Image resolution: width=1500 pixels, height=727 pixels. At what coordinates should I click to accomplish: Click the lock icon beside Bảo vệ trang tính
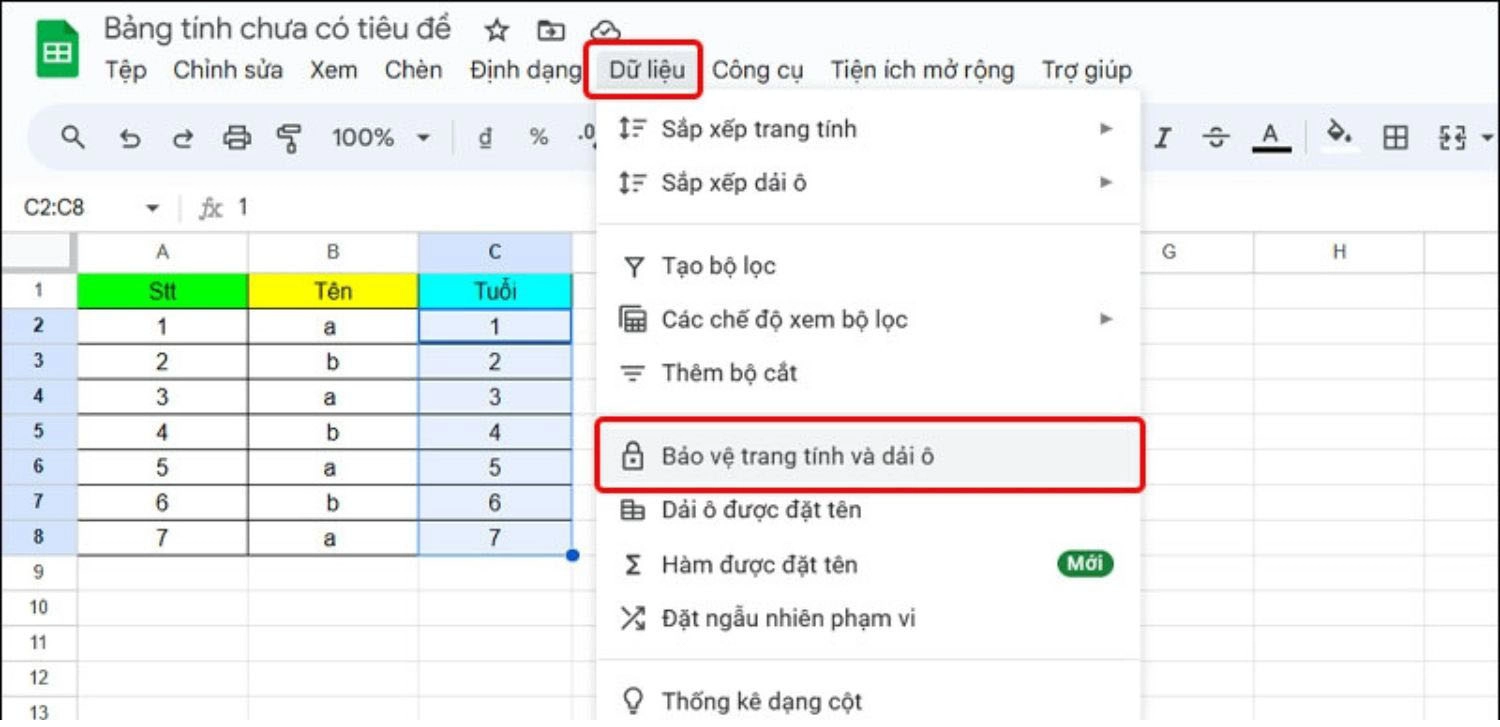tap(632, 457)
